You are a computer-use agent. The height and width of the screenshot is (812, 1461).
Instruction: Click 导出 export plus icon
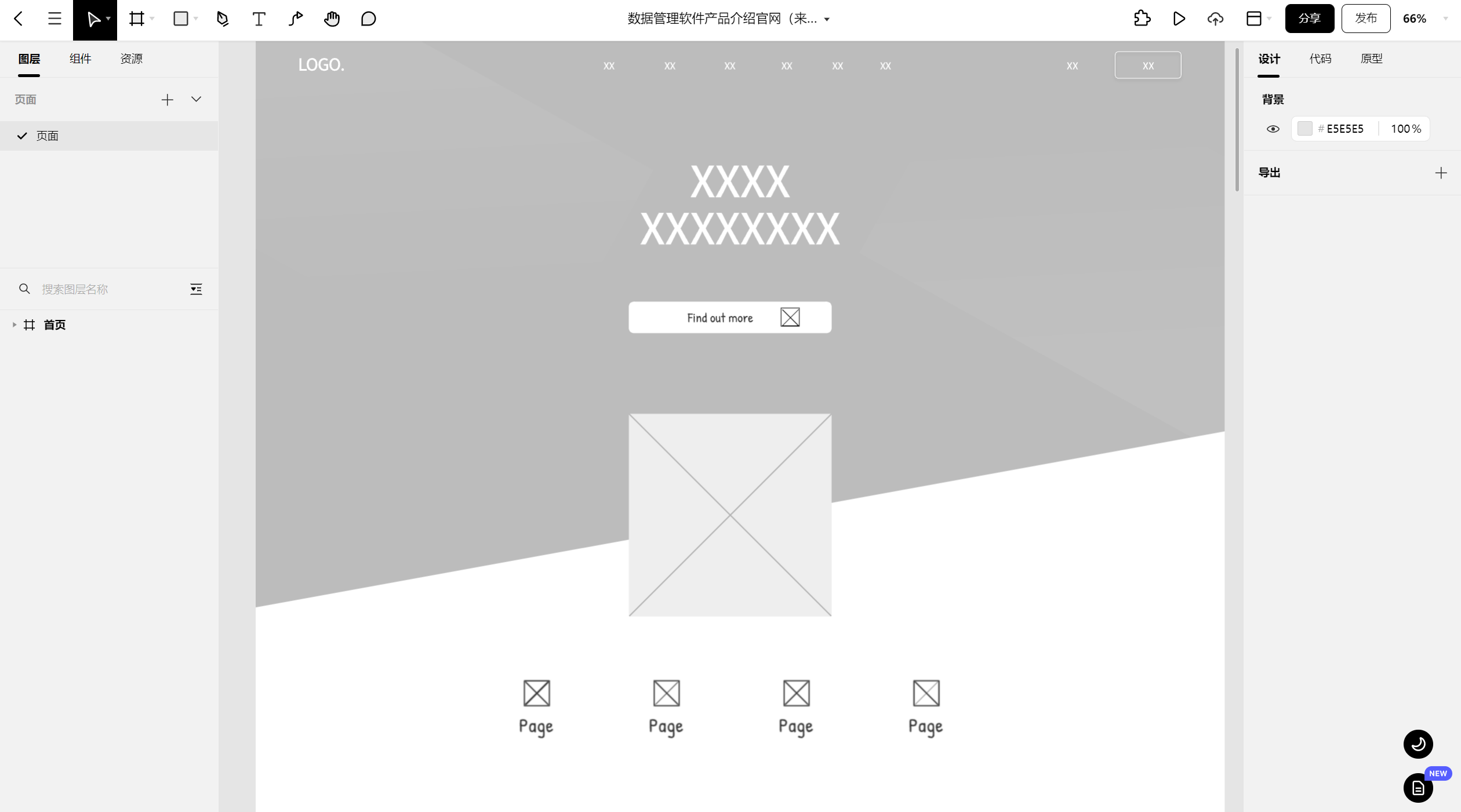pyautogui.click(x=1441, y=172)
